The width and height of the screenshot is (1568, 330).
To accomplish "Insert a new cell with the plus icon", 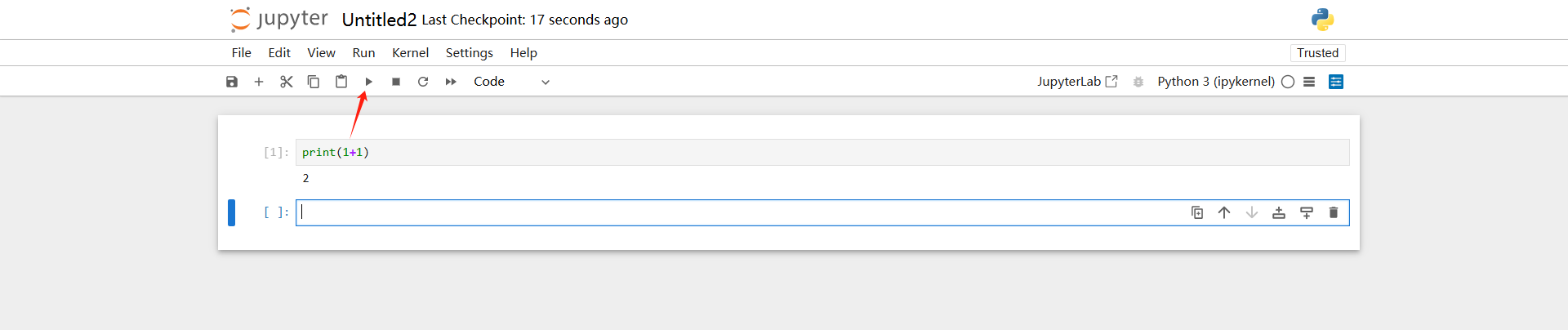I will click(259, 82).
